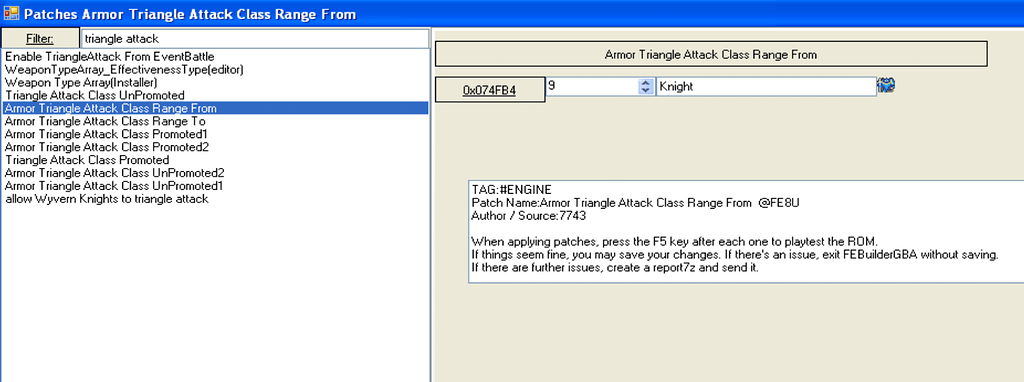Click the 'Armor Triangle Attack Class Range From' header
Viewport: 1024px width, 382px height.
[711, 54]
